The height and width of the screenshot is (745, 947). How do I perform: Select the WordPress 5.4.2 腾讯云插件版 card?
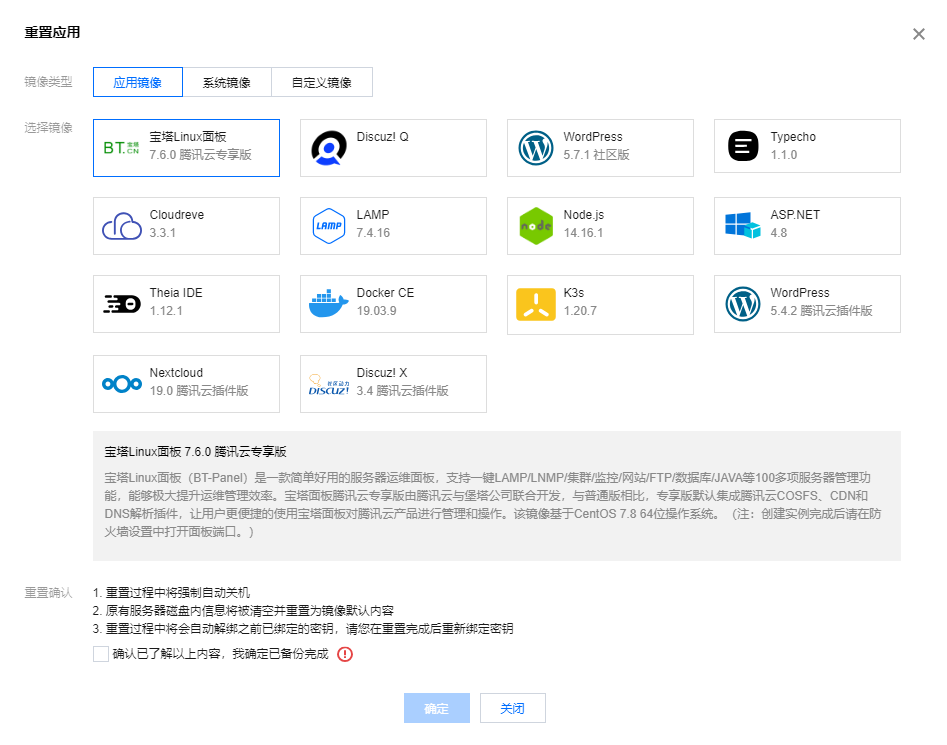pos(807,304)
